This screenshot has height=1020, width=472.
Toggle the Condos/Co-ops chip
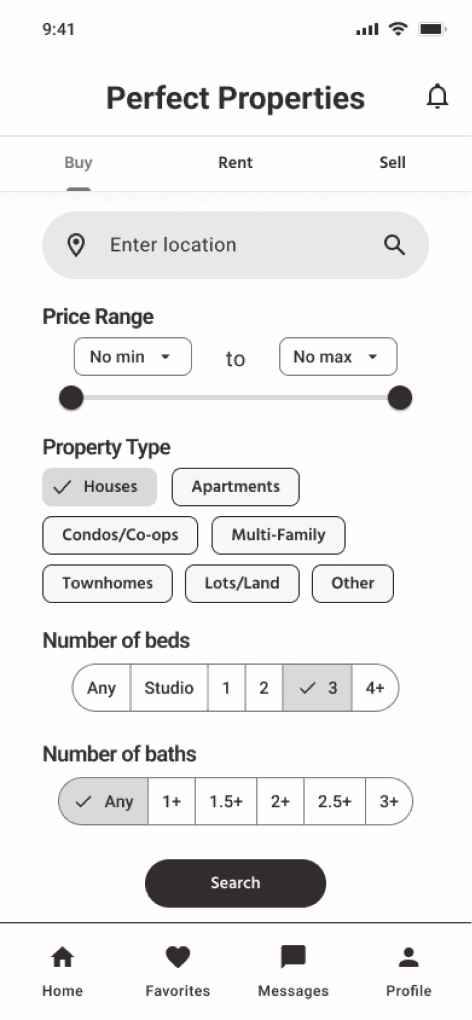pos(120,535)
